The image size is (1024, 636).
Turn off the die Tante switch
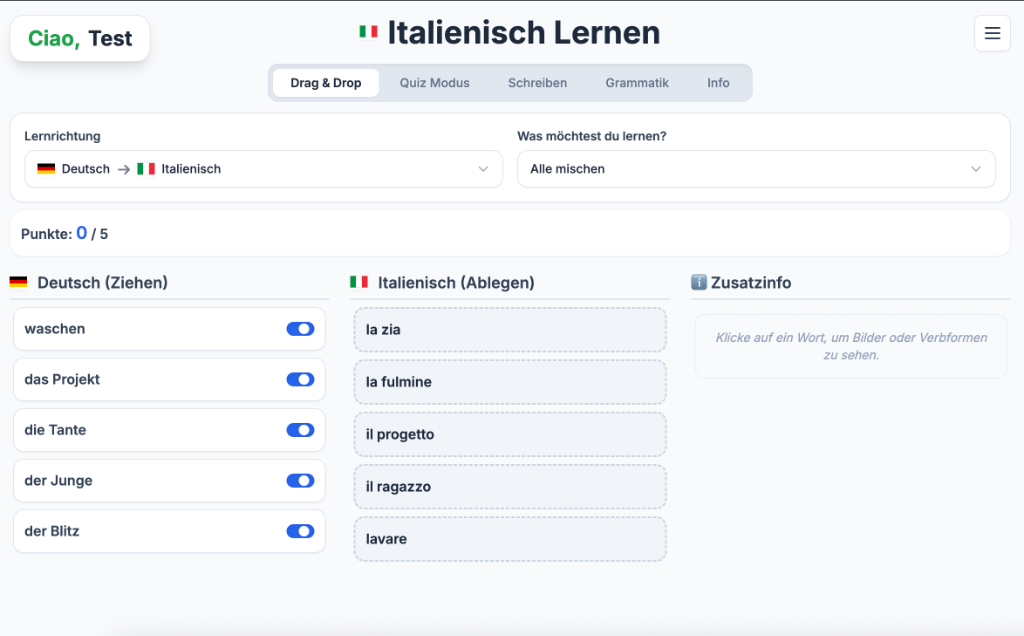300,430
